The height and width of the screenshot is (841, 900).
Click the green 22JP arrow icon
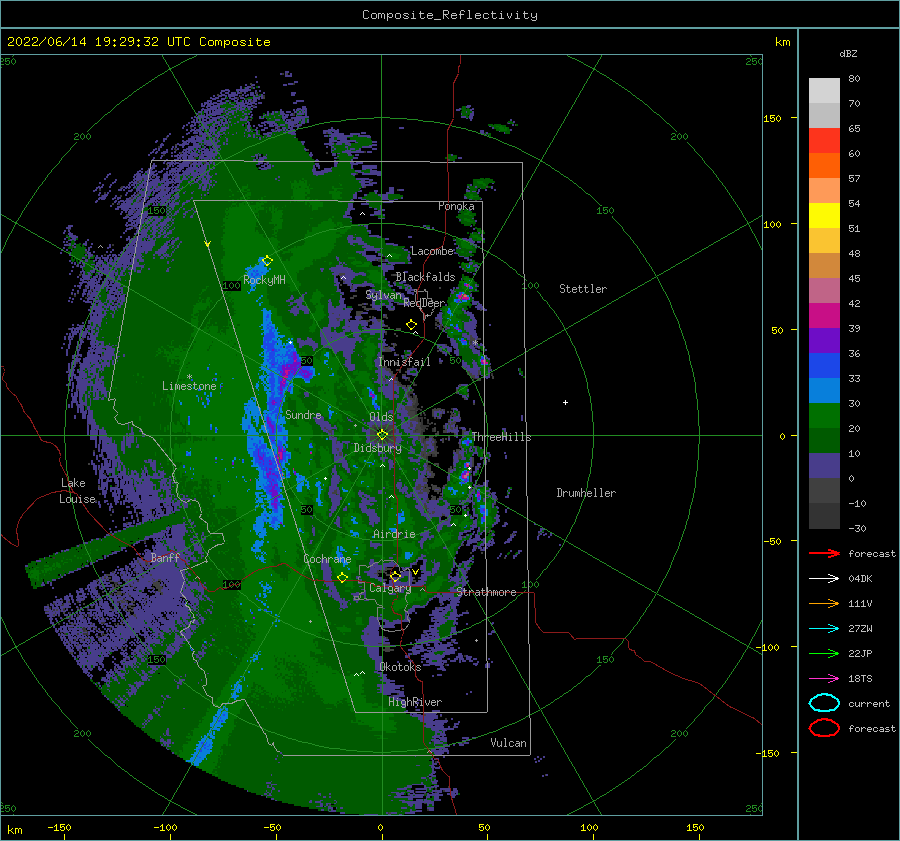pyautogui.click(x=824, y=653)
